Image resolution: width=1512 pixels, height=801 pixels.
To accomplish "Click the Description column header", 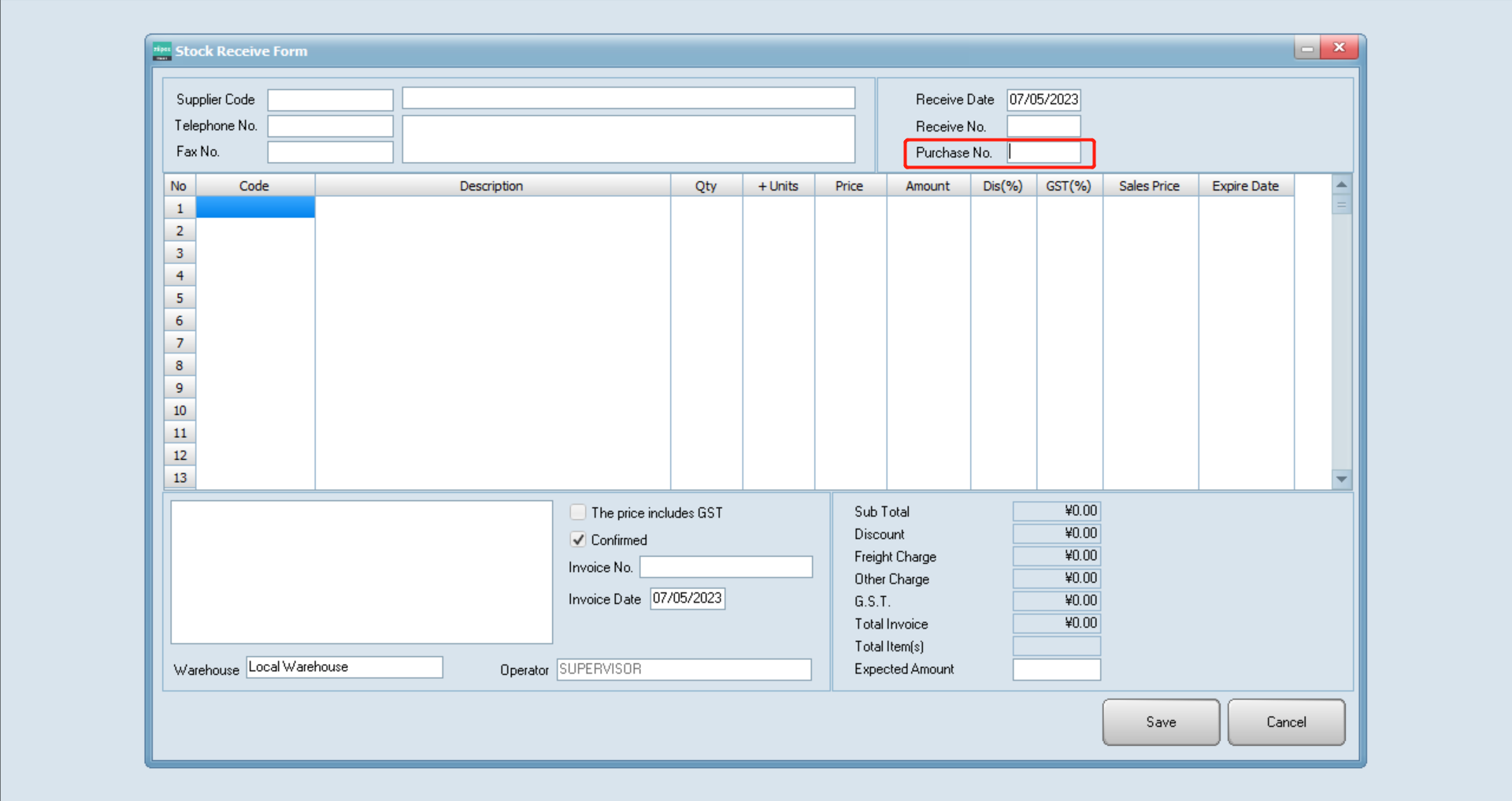I will click(491, 185).
